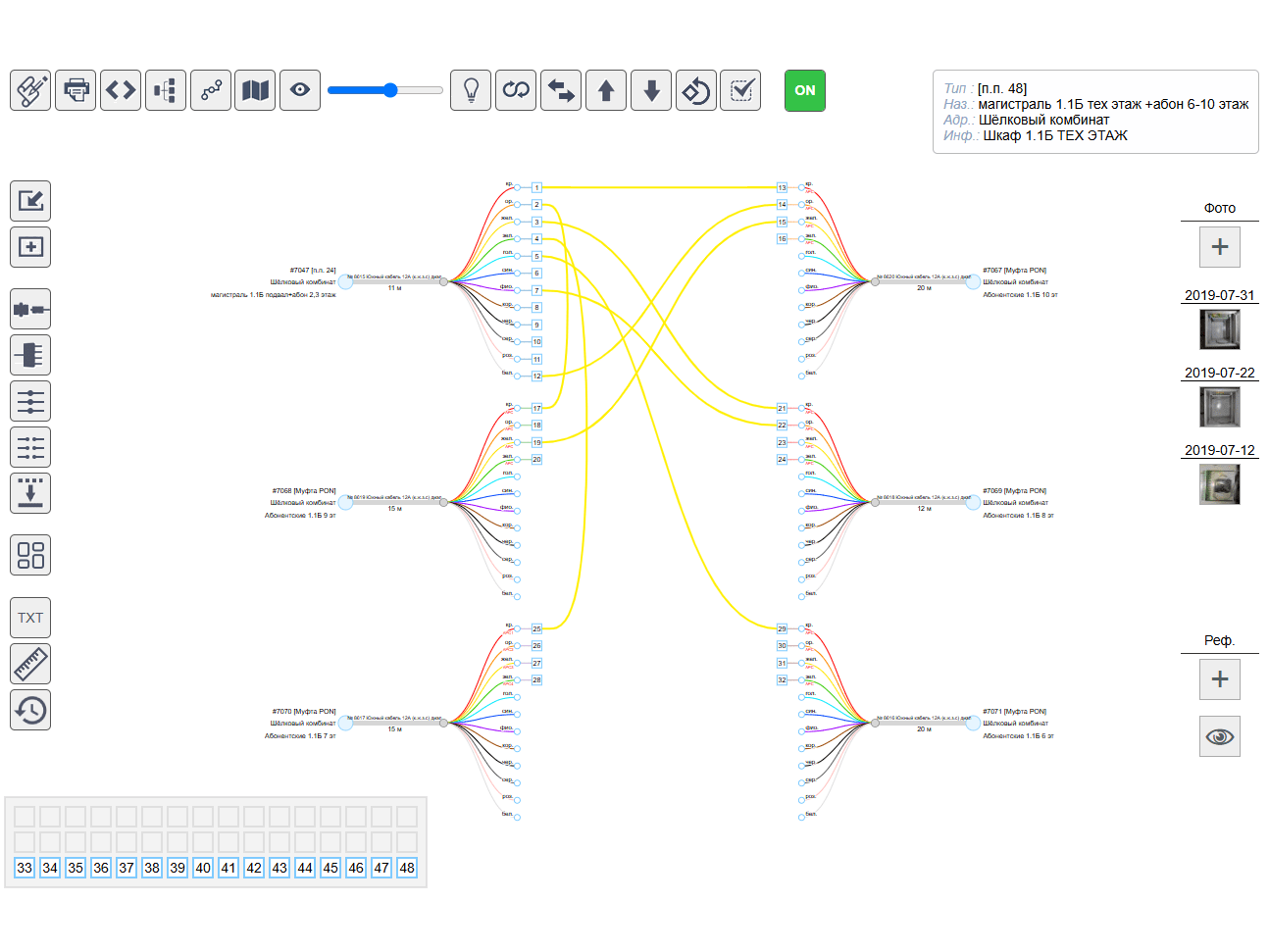Open the 2019-07-31 photo thumbnail
The width and height of the screenshot is (1269, 952).
tap(1220, 329)
